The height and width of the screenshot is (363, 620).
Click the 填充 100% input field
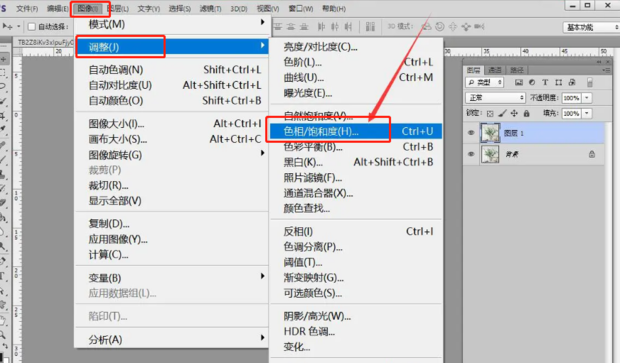[571, 113]
